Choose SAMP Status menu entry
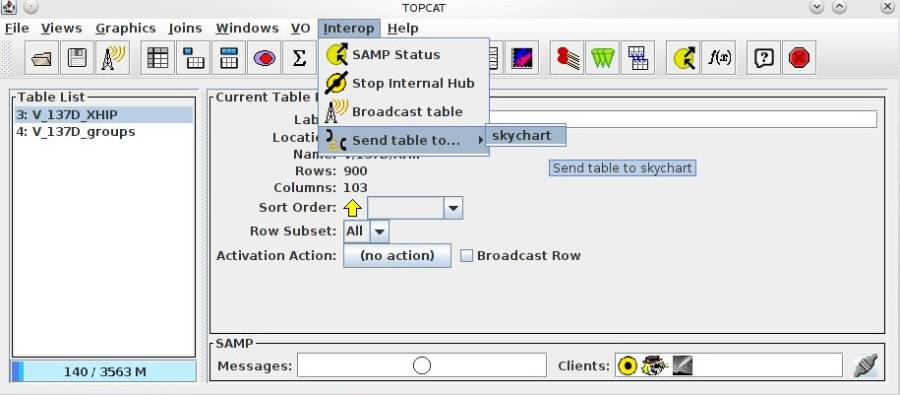Image resolution: width=900 pixels, height=395 pixels. pos(404,55)
